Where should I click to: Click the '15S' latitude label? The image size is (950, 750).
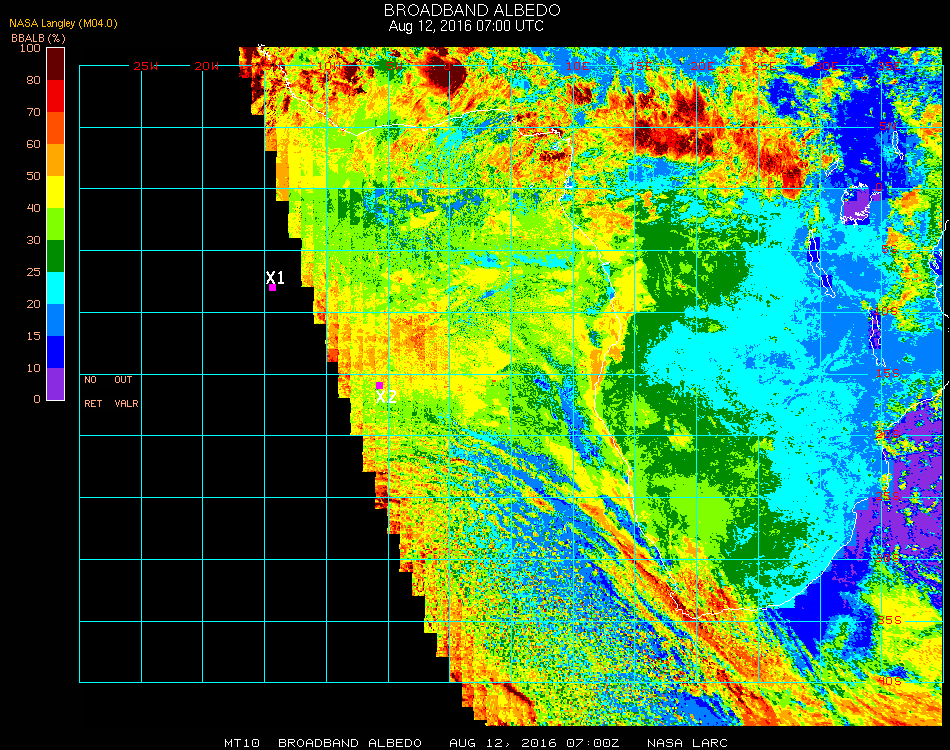click(x=888, y=374)
